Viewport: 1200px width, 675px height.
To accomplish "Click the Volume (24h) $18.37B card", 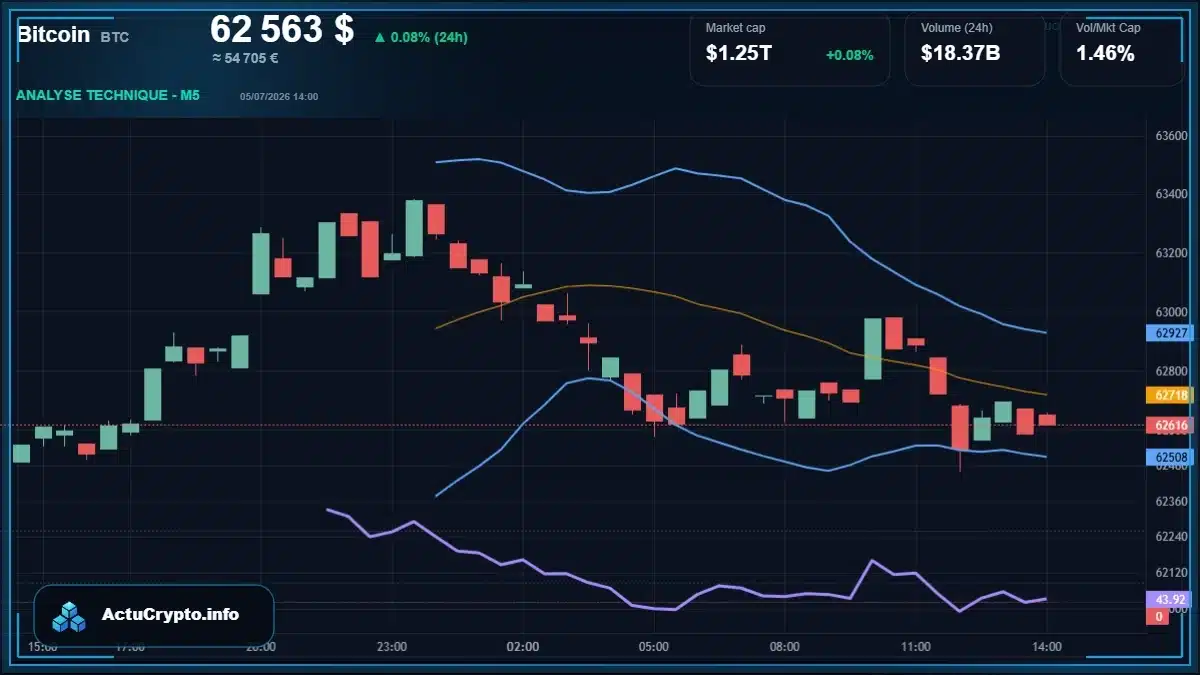I will pos(975,49).
